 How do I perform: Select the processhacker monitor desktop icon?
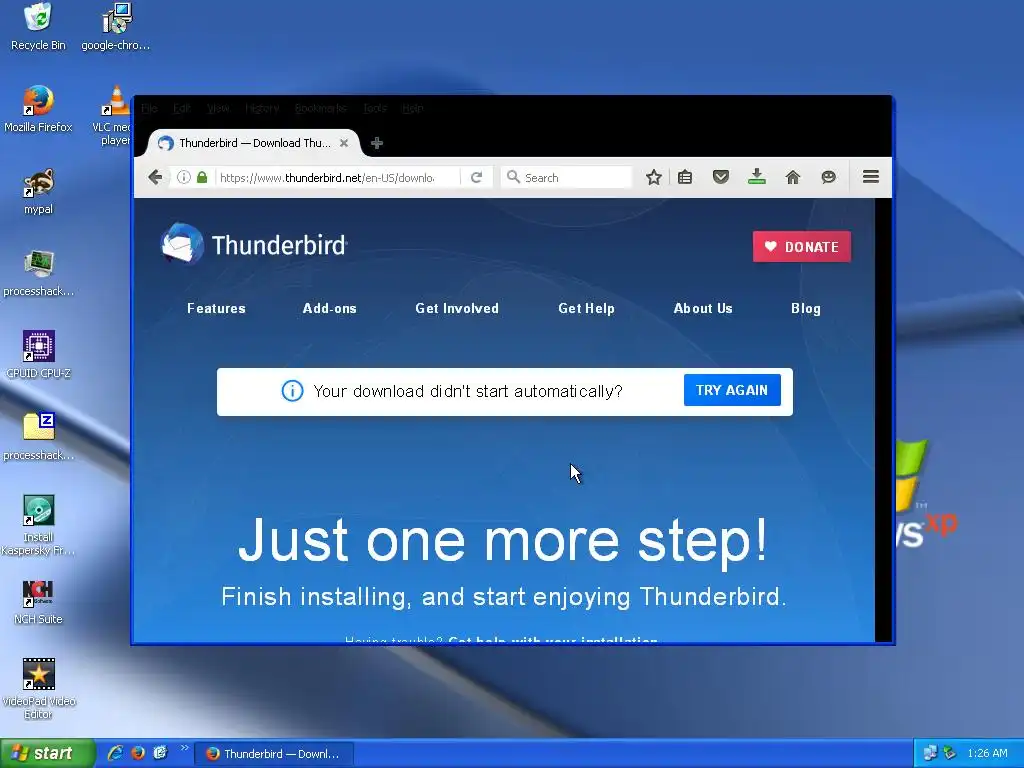38,273
